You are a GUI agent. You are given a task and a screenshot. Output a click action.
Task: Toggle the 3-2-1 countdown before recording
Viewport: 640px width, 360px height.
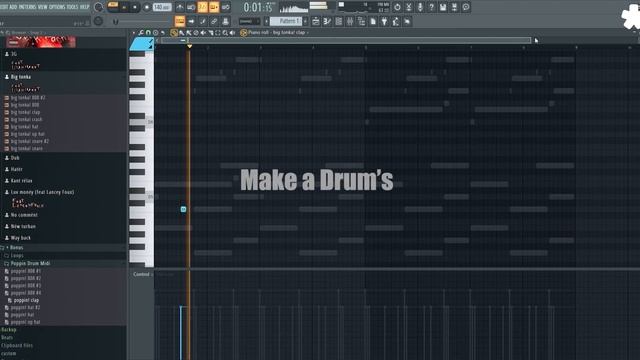tap(202, 7)
